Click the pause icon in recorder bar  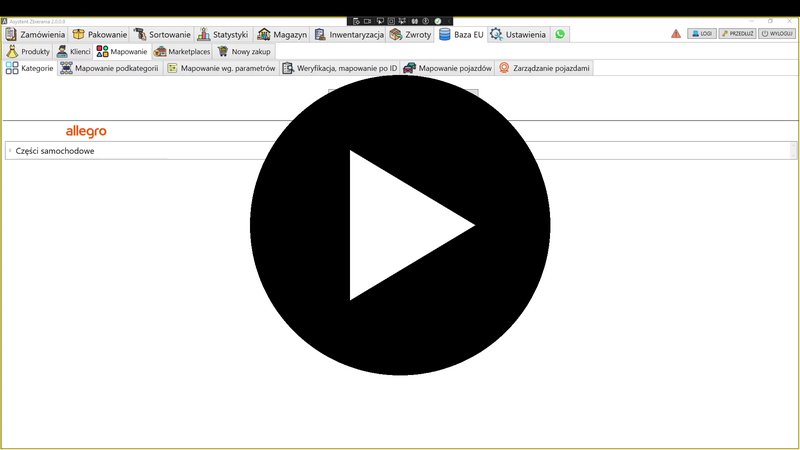pyautogui.click(x=414, y=21)
